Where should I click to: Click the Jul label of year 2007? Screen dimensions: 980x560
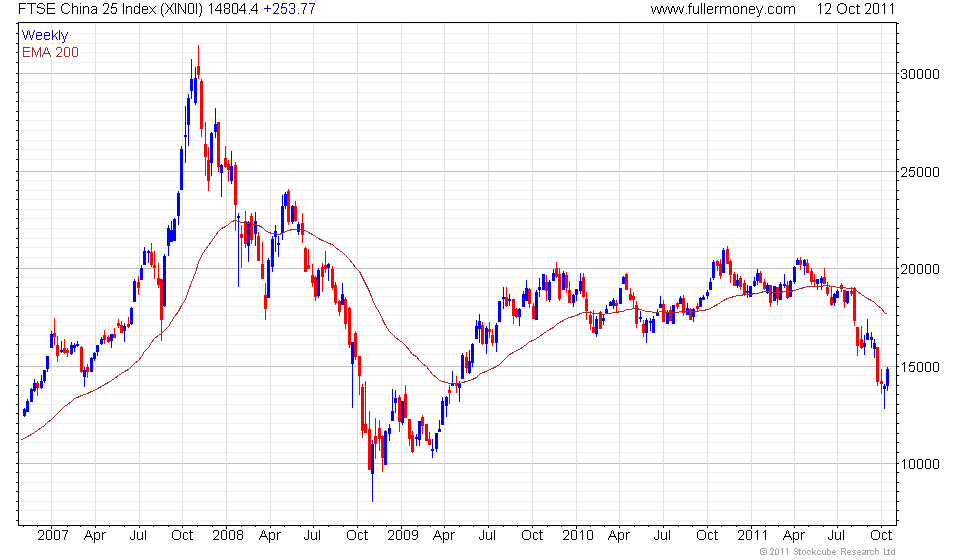coord(138,536)
